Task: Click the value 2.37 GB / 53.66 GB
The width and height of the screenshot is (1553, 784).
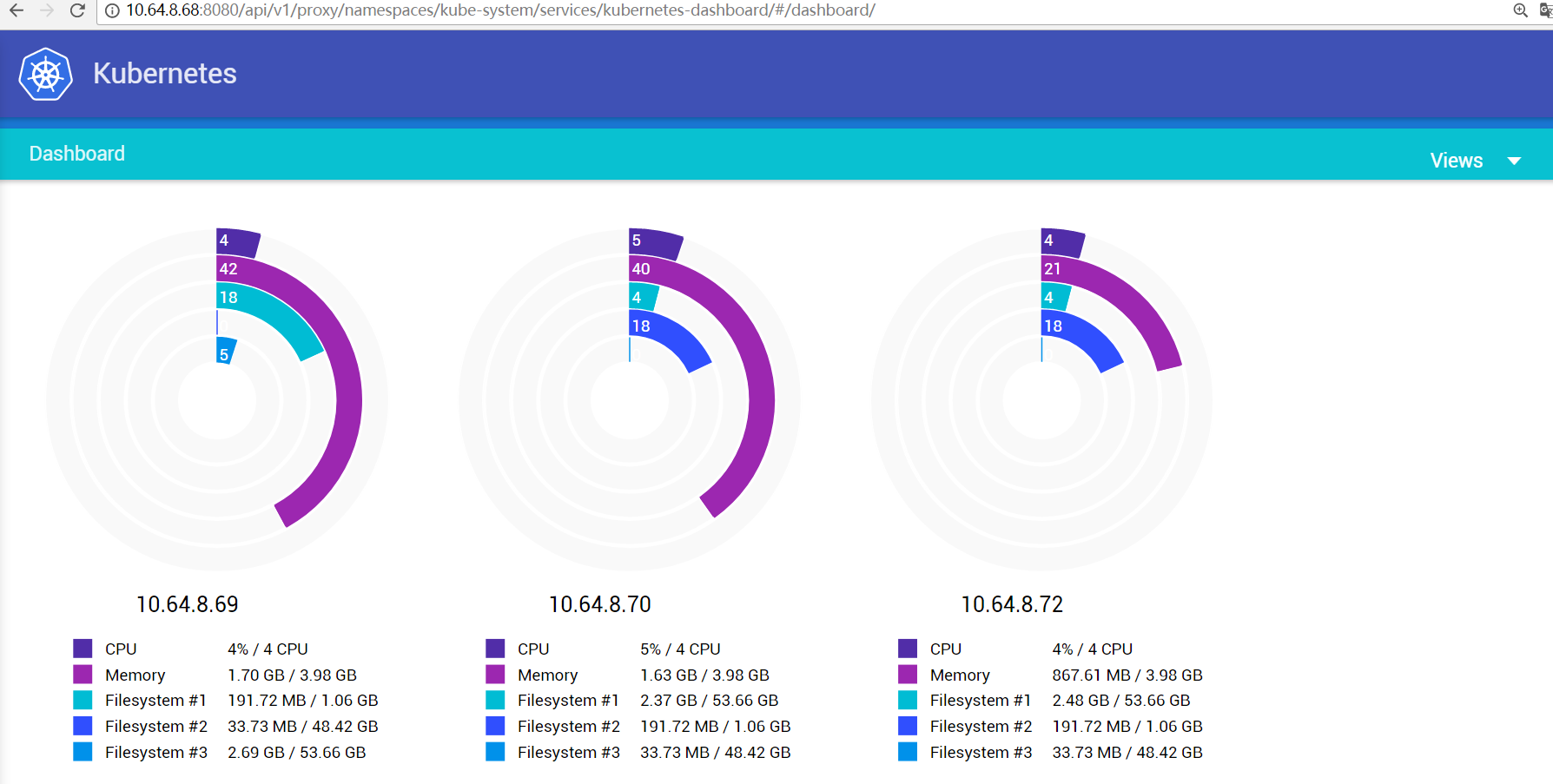Action: tap(710, 700)
